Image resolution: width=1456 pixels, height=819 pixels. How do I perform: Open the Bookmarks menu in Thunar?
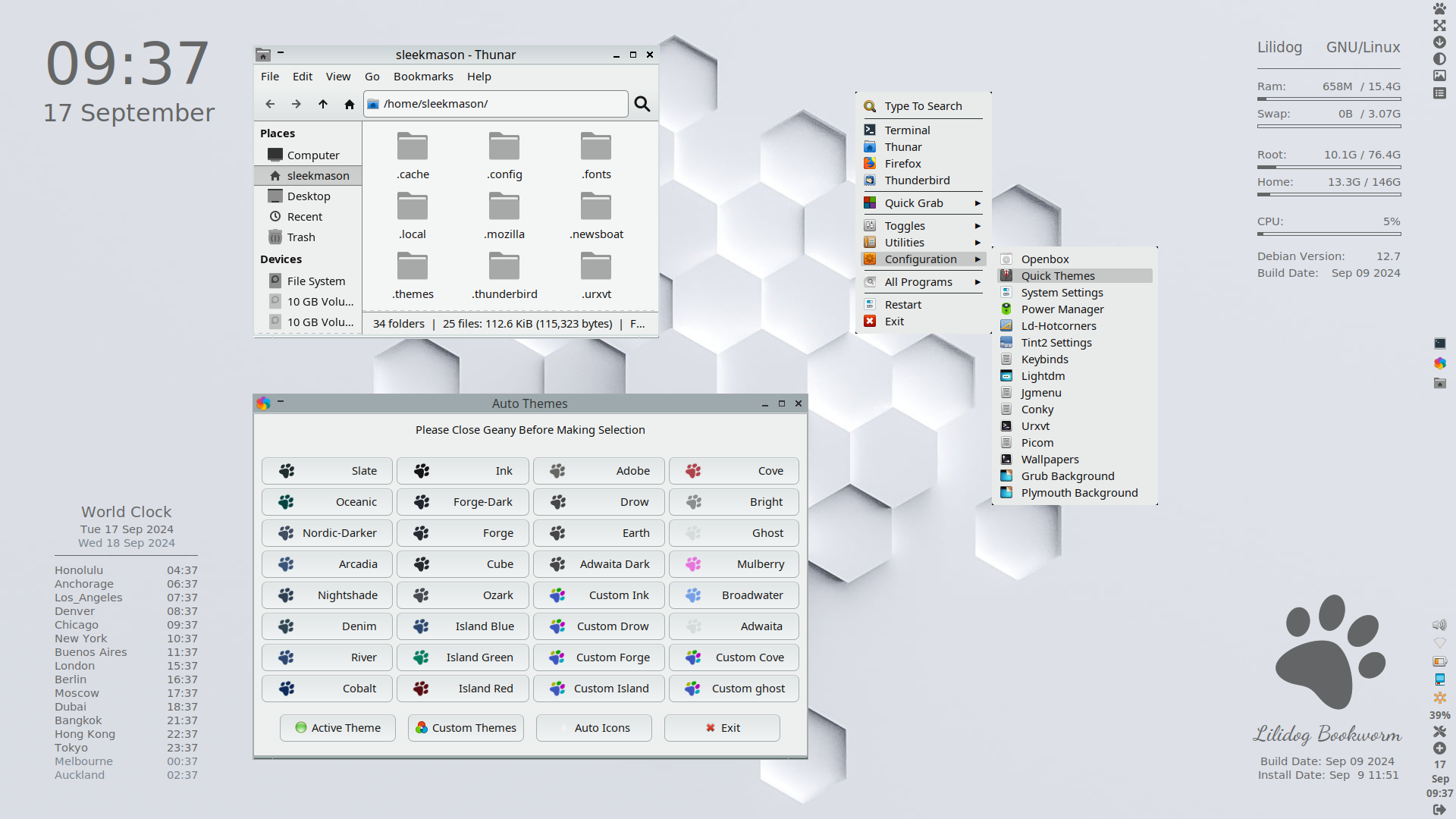[x=423, y=77]
